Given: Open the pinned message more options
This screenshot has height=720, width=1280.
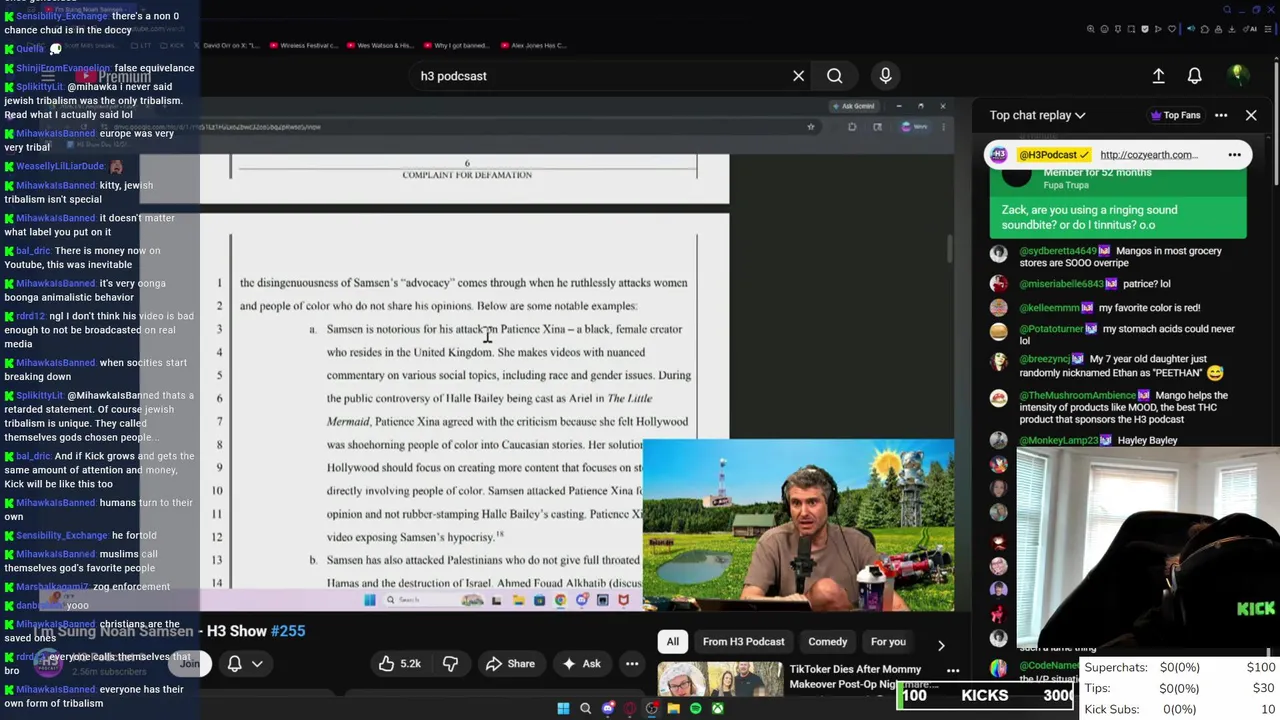Looking at the screenshot, I should (1234, 155).
